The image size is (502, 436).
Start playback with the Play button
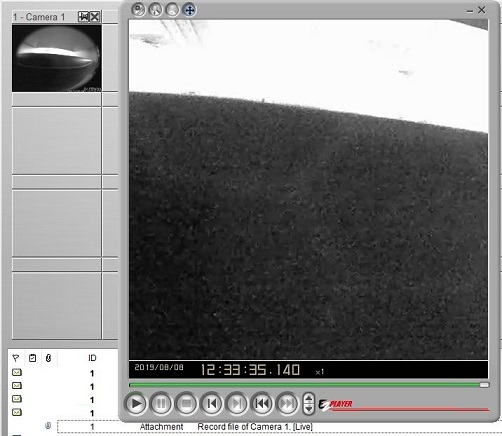coord(136,404)
